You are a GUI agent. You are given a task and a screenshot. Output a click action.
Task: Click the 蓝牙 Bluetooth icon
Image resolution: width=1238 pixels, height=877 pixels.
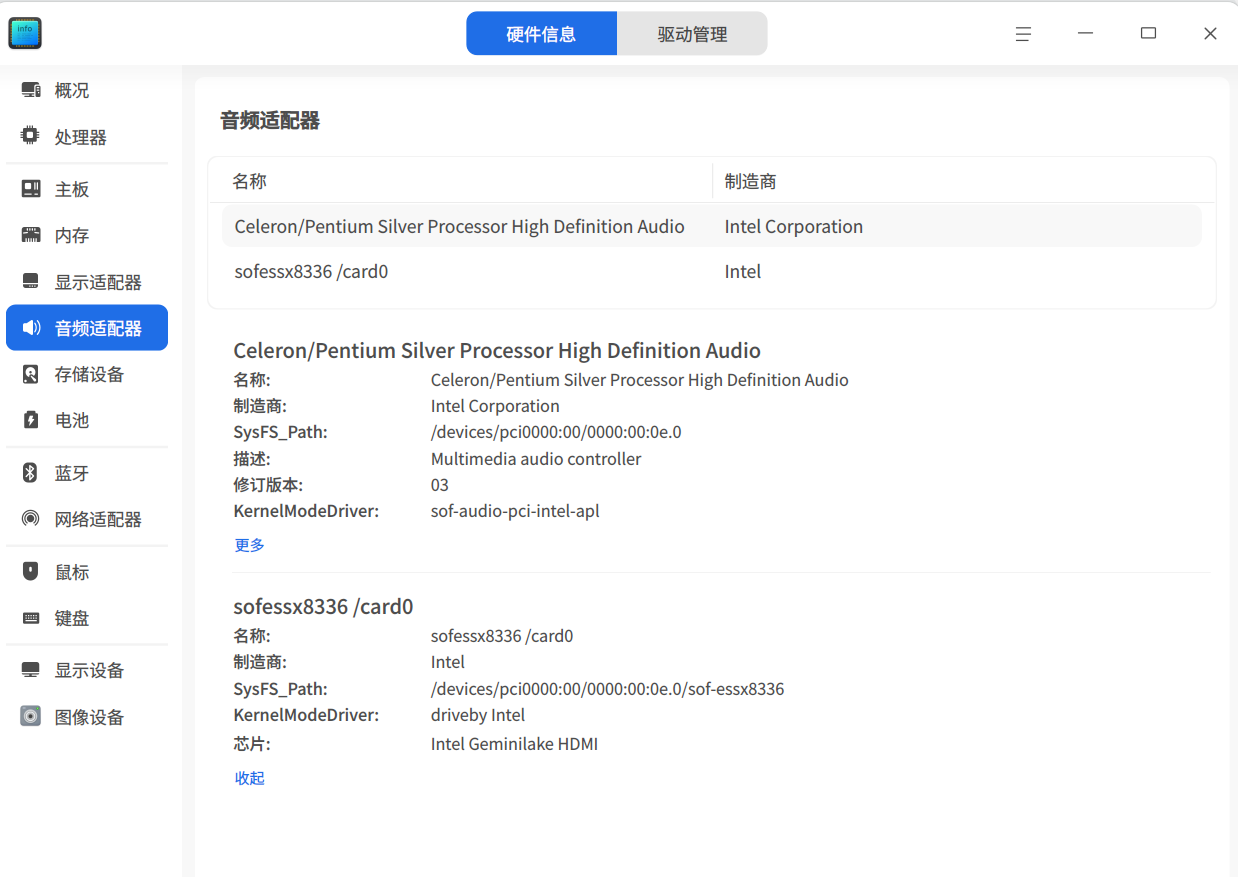31,473
